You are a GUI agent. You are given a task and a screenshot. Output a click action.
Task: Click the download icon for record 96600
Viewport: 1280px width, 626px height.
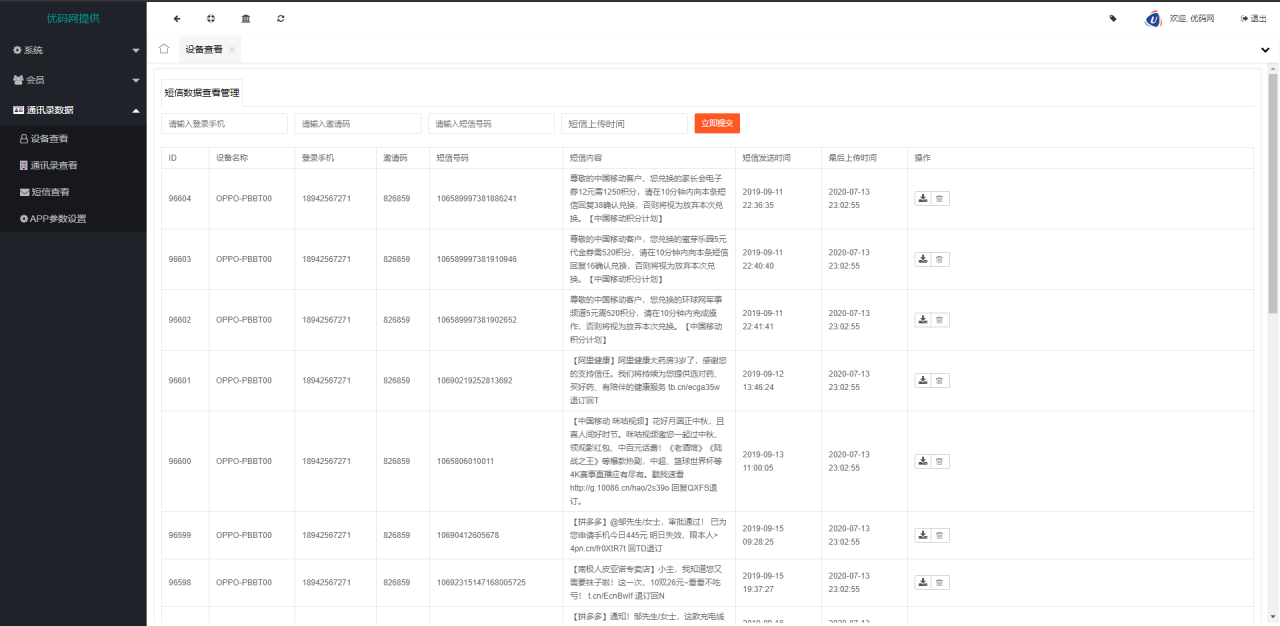click(x=922, y=461)
